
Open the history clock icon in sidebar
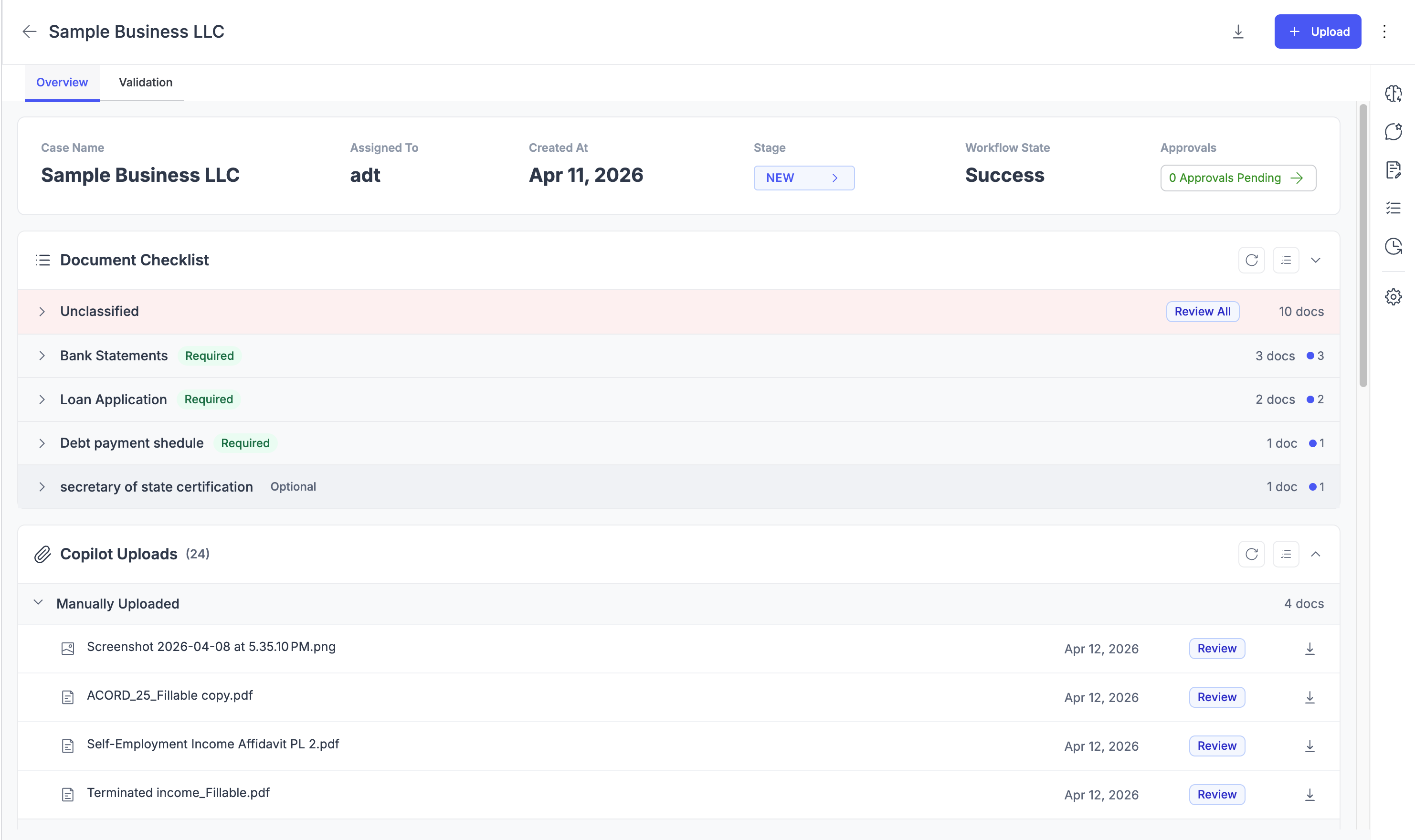click(x=1393, y=246)
